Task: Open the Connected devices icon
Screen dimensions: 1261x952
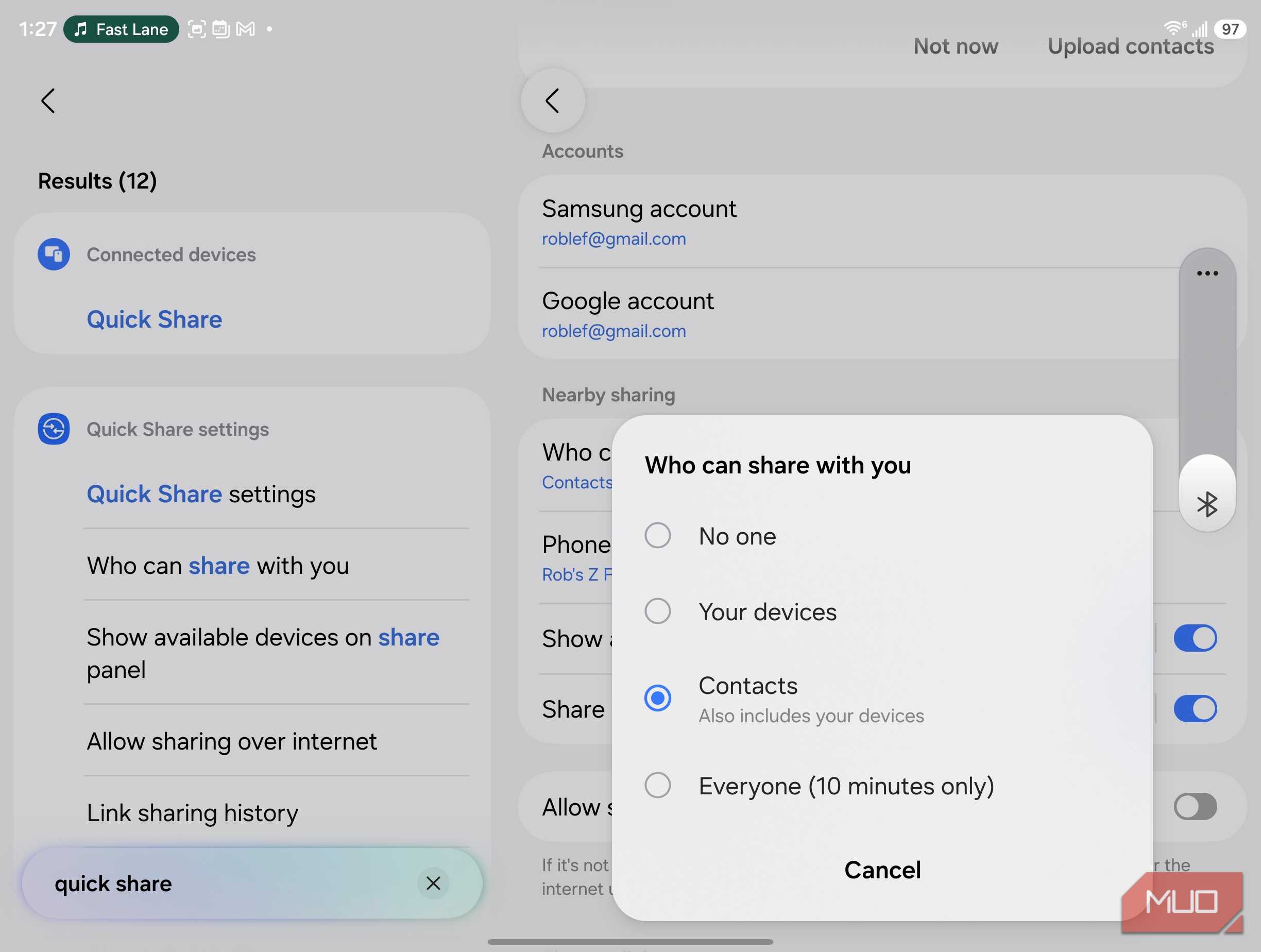Action: [x=54, y=254]
